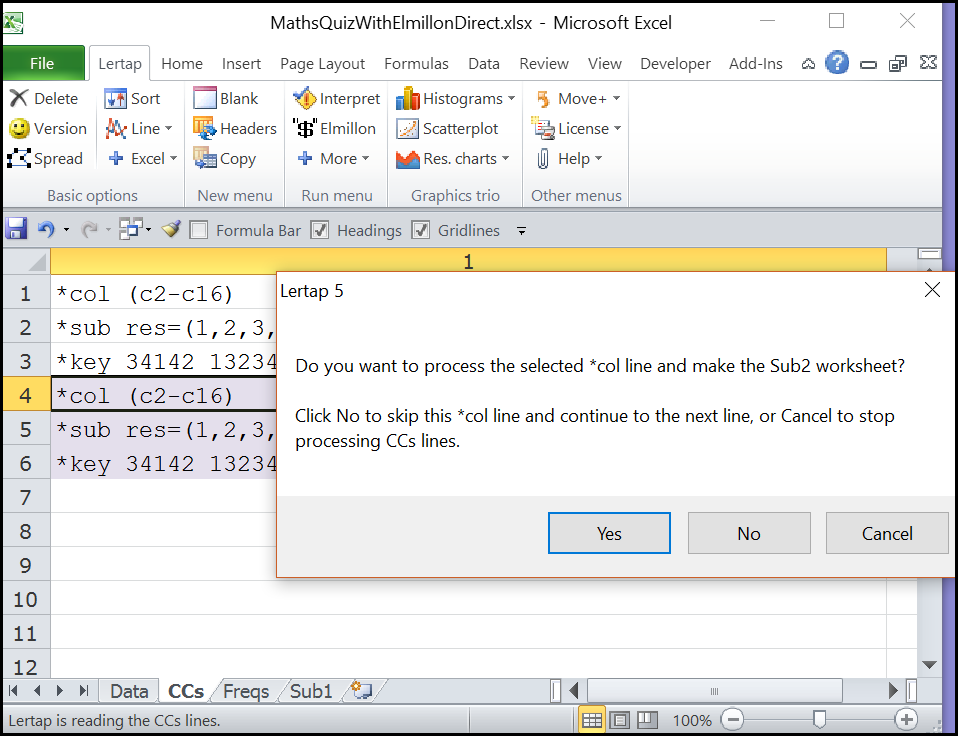Click No to skip this *col line
958x736 pixels.
click(749, 533)
